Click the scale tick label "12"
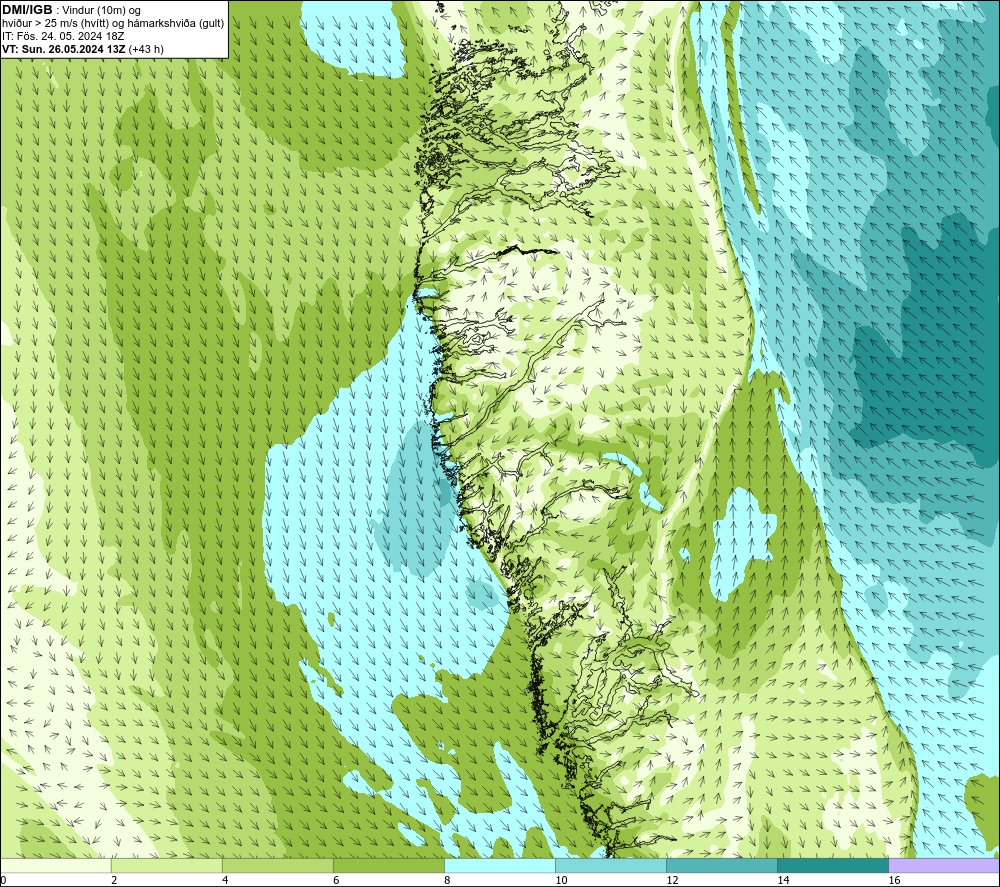The width and height of the screenshot is (1000, 887). (672, 880)
